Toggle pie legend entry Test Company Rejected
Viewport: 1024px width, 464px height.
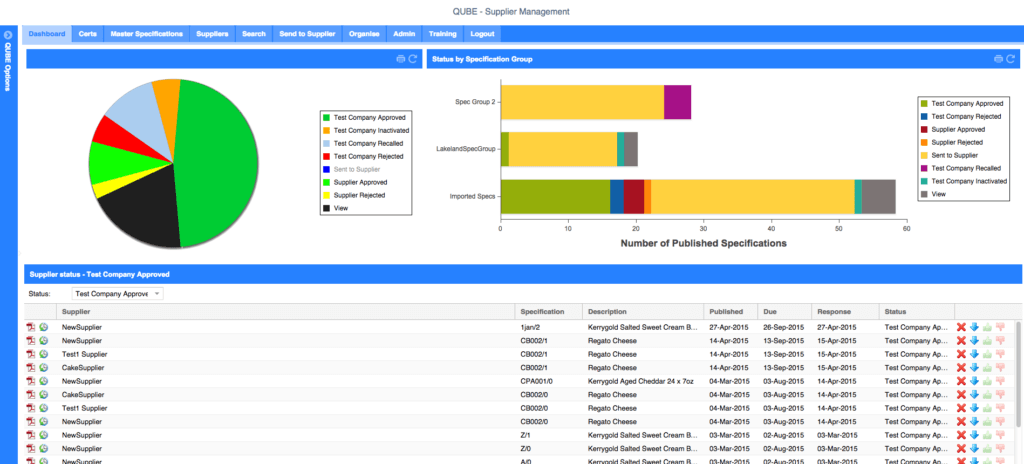click(x=362, y=156)
